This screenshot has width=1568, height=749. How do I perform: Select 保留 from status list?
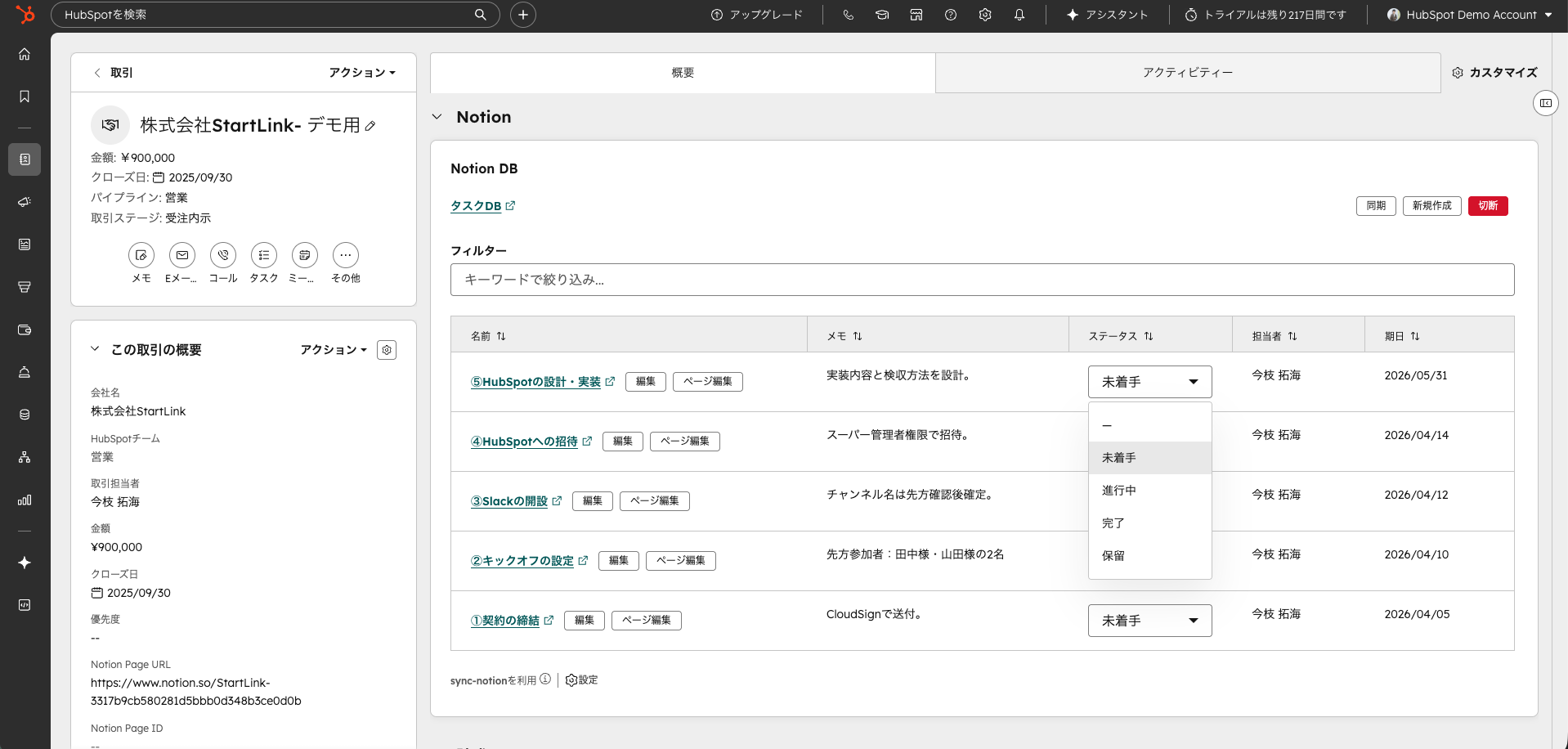(1149, 556)
